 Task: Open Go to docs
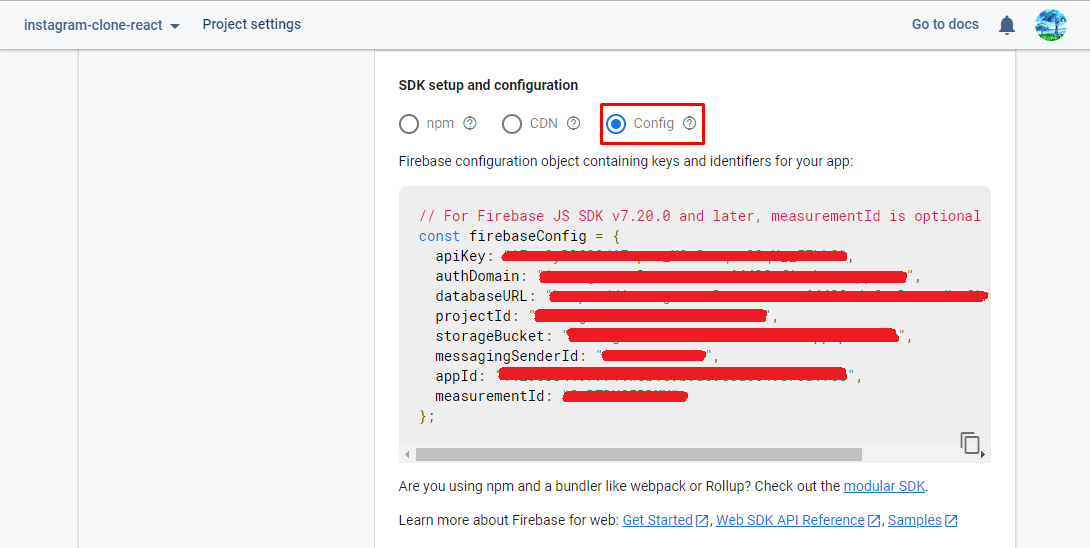point(945,24)
